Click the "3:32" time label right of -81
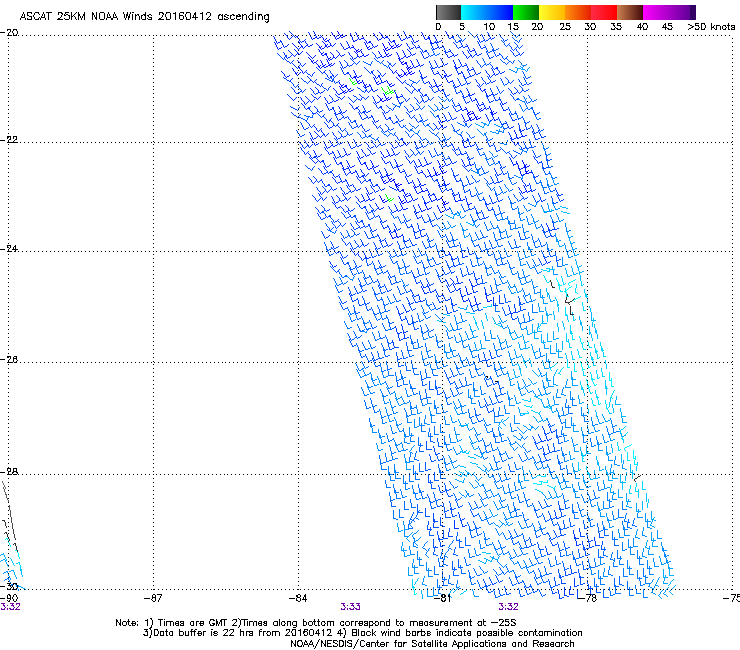 point(508,607)
